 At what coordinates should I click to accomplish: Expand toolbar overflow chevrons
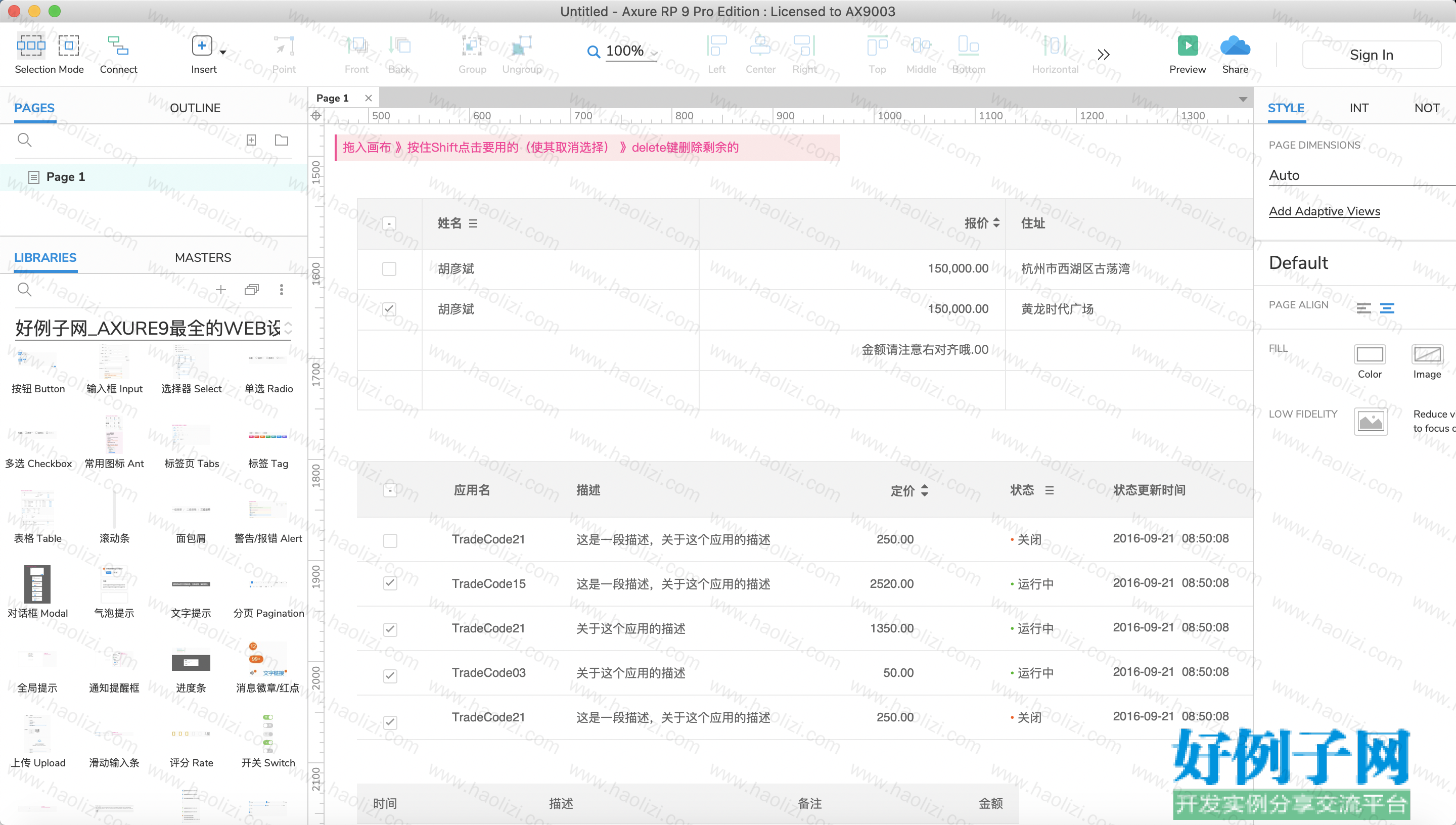tap(1103, 55)
